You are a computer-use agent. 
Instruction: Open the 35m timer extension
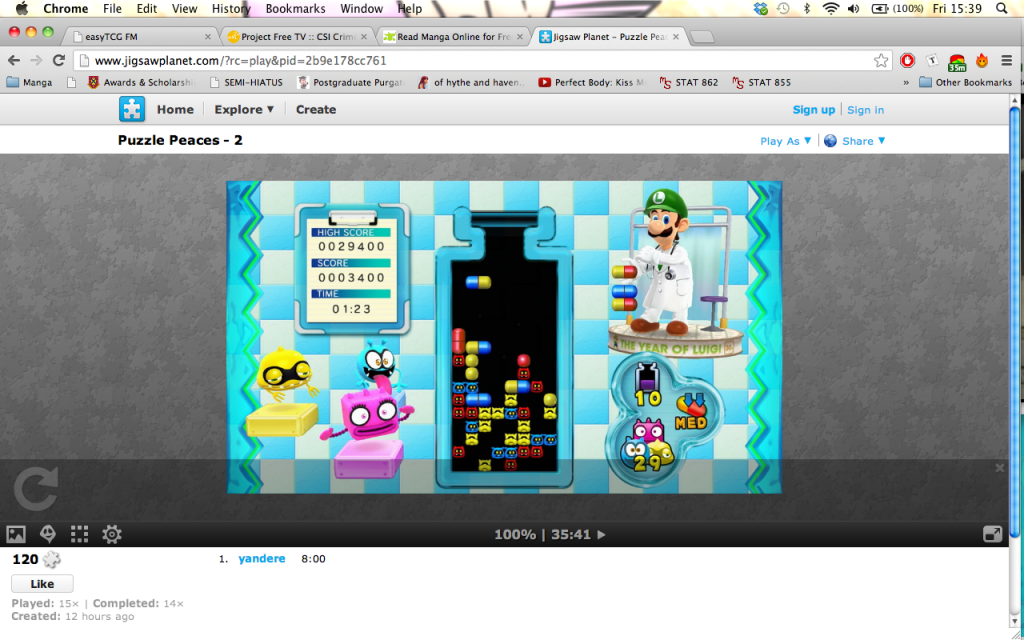coord(957,62)
